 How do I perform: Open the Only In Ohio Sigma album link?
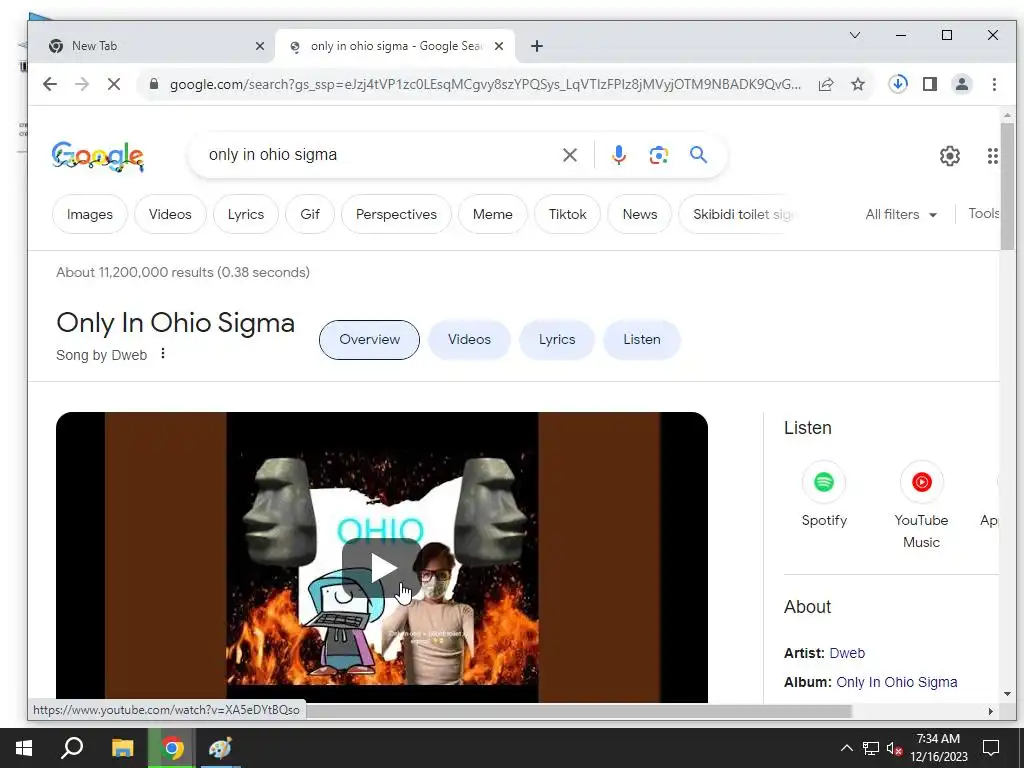897,682
